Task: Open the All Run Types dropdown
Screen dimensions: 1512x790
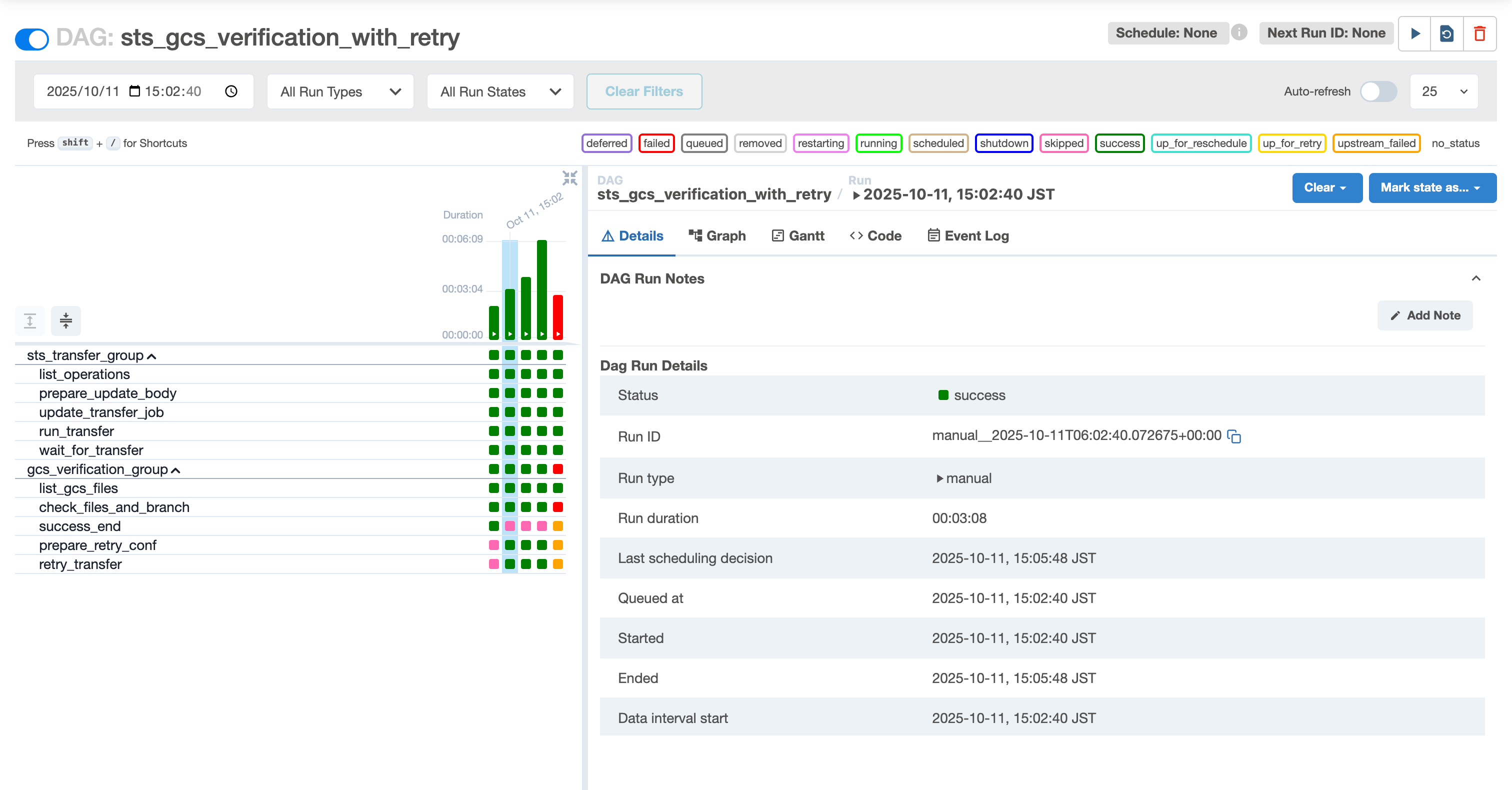Action: 340,91
